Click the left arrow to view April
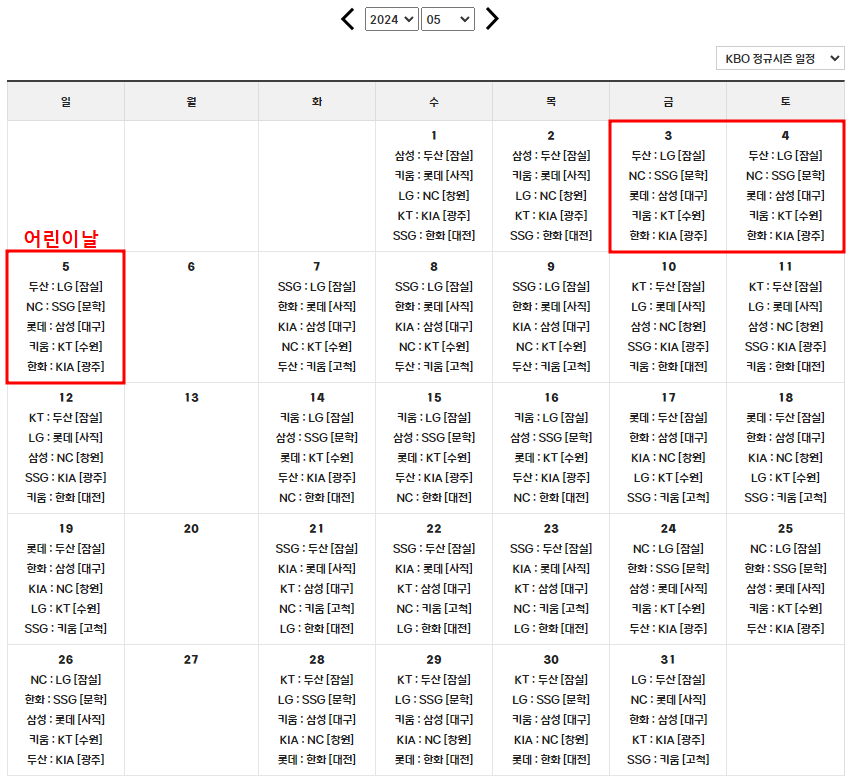The image size is (848, 781). [x=347, y=18]
